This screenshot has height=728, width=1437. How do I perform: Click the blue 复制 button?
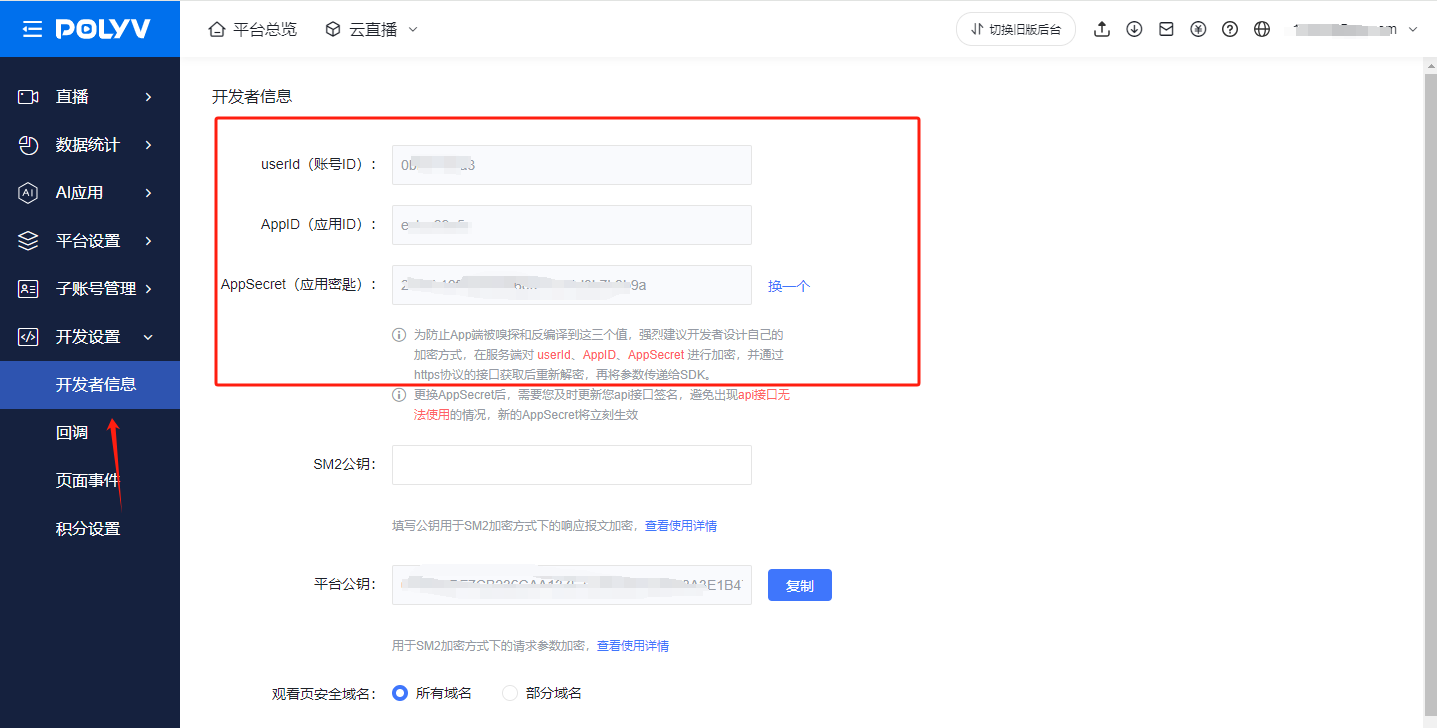[x=799, y=586]
